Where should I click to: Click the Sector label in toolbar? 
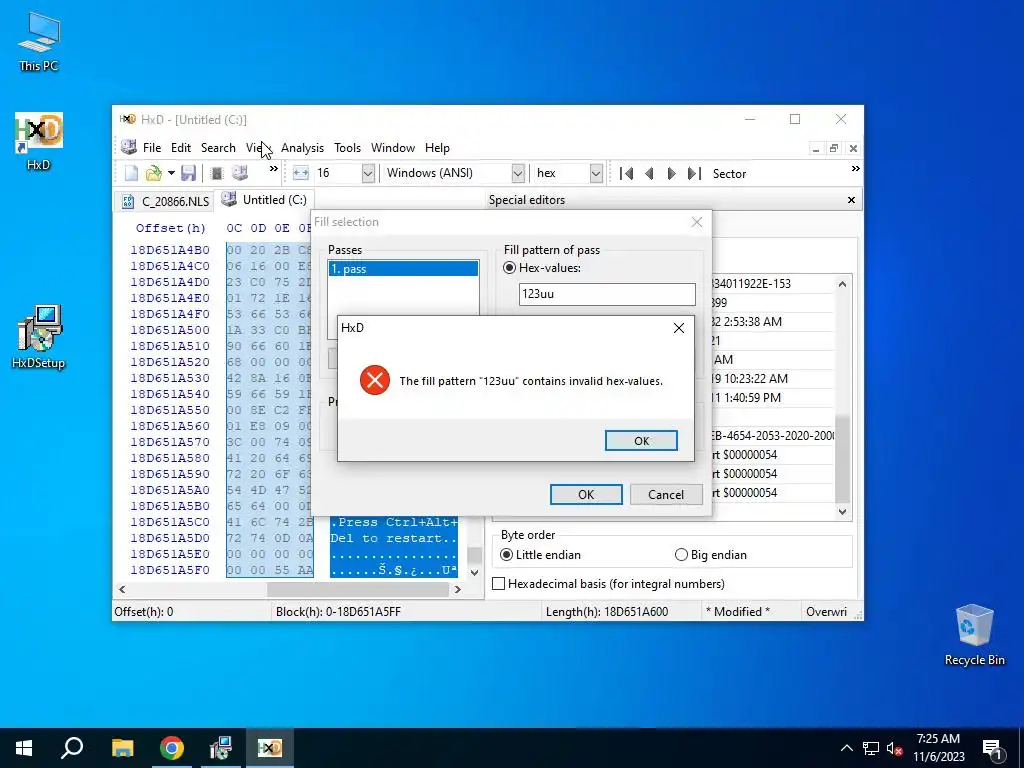click(729, 174)
